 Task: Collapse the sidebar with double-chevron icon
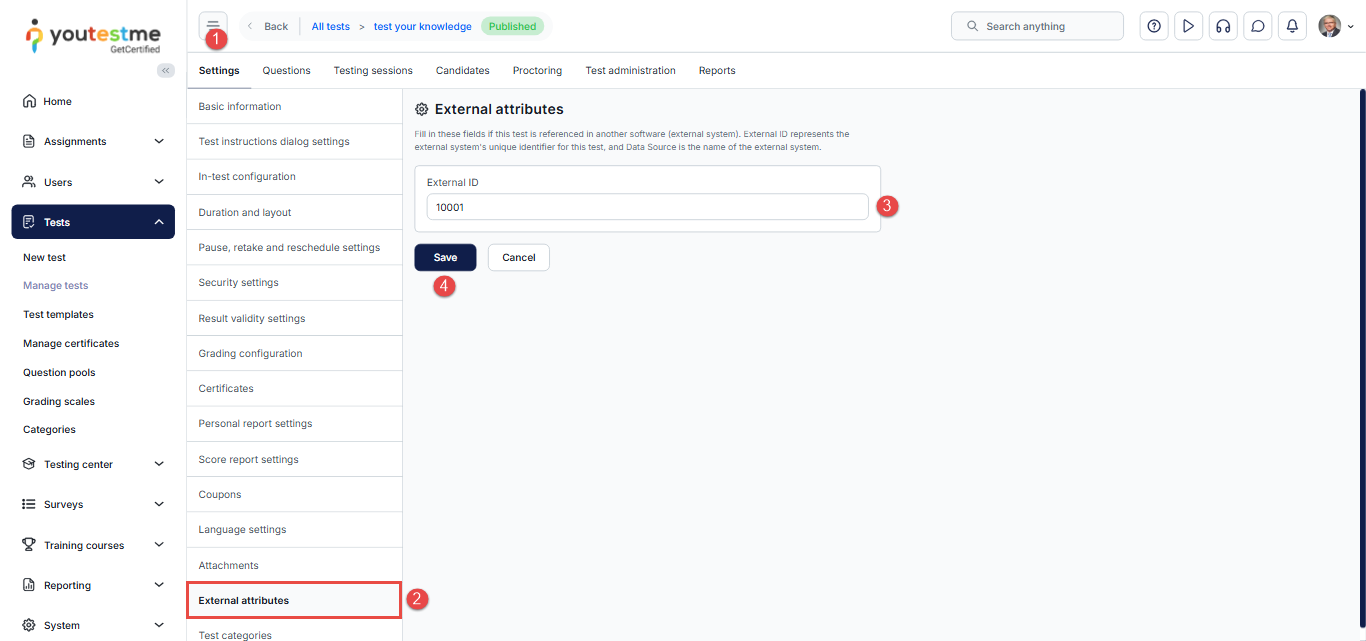pyautogui.click(x=166, y=70)
